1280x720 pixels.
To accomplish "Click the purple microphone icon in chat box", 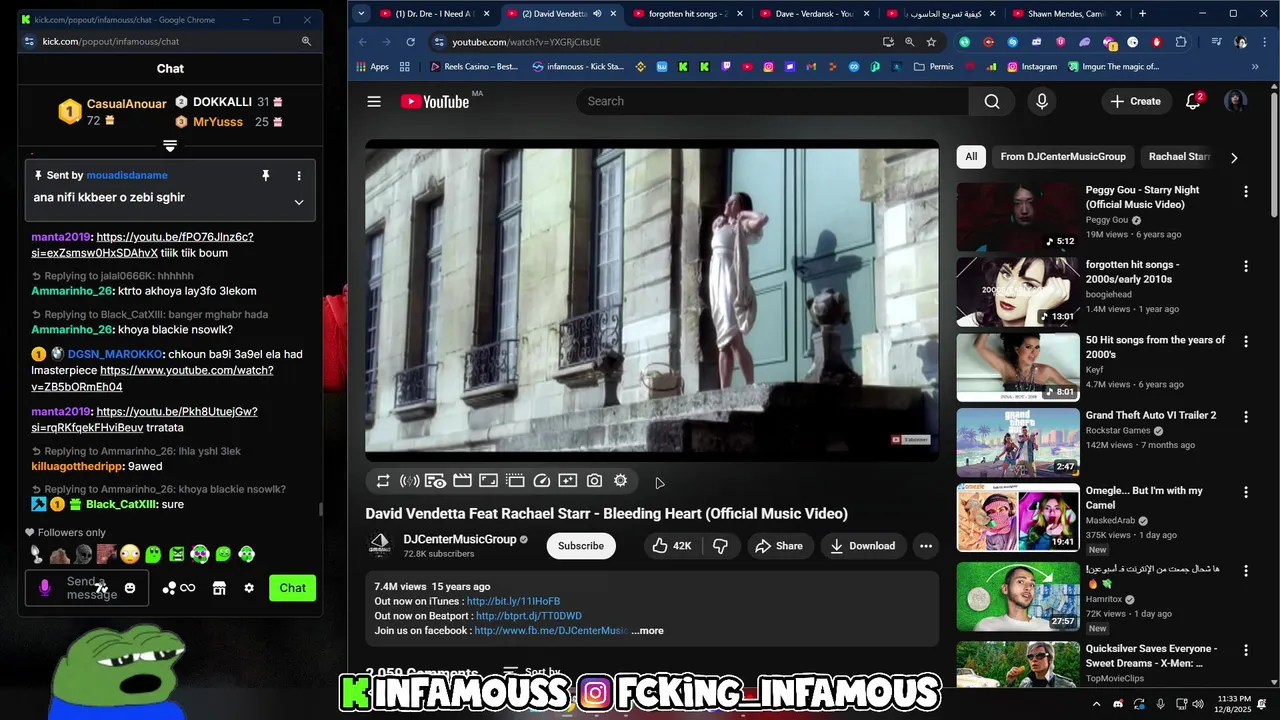I will point(44,588).
